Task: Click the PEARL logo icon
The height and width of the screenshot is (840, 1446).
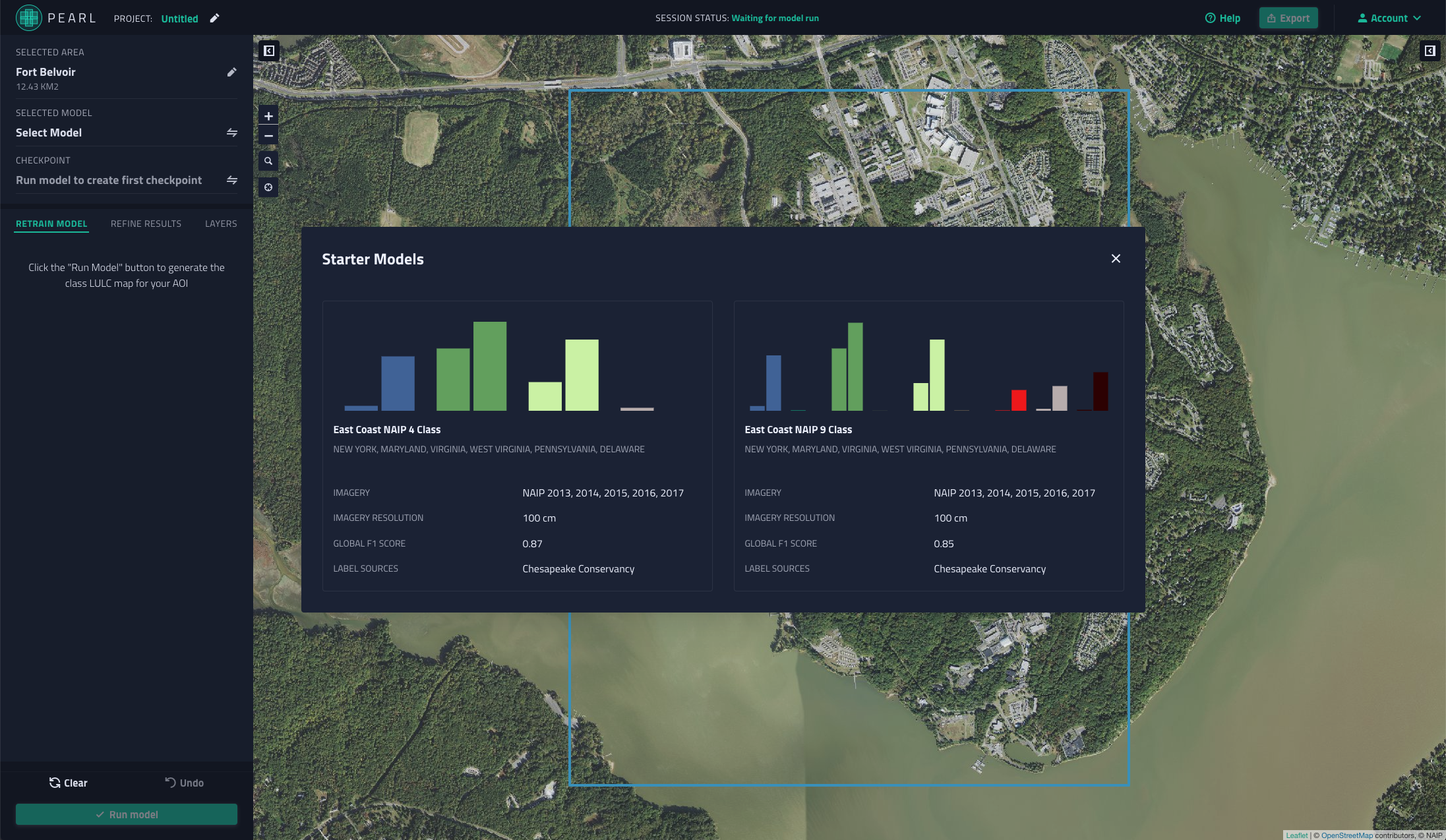Action: coord(28,18)
